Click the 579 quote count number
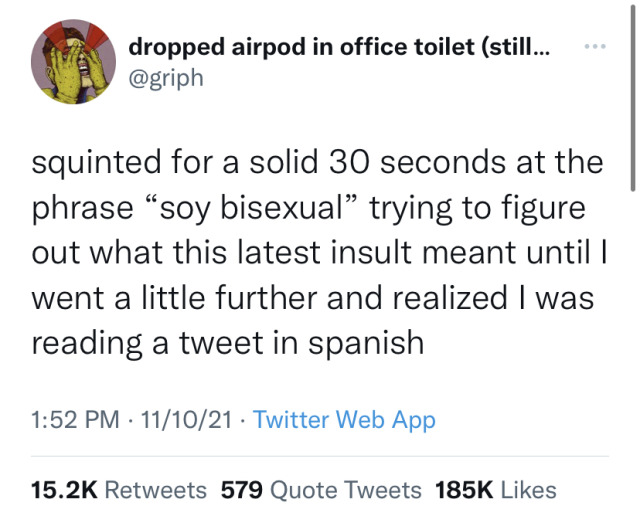 241,490
